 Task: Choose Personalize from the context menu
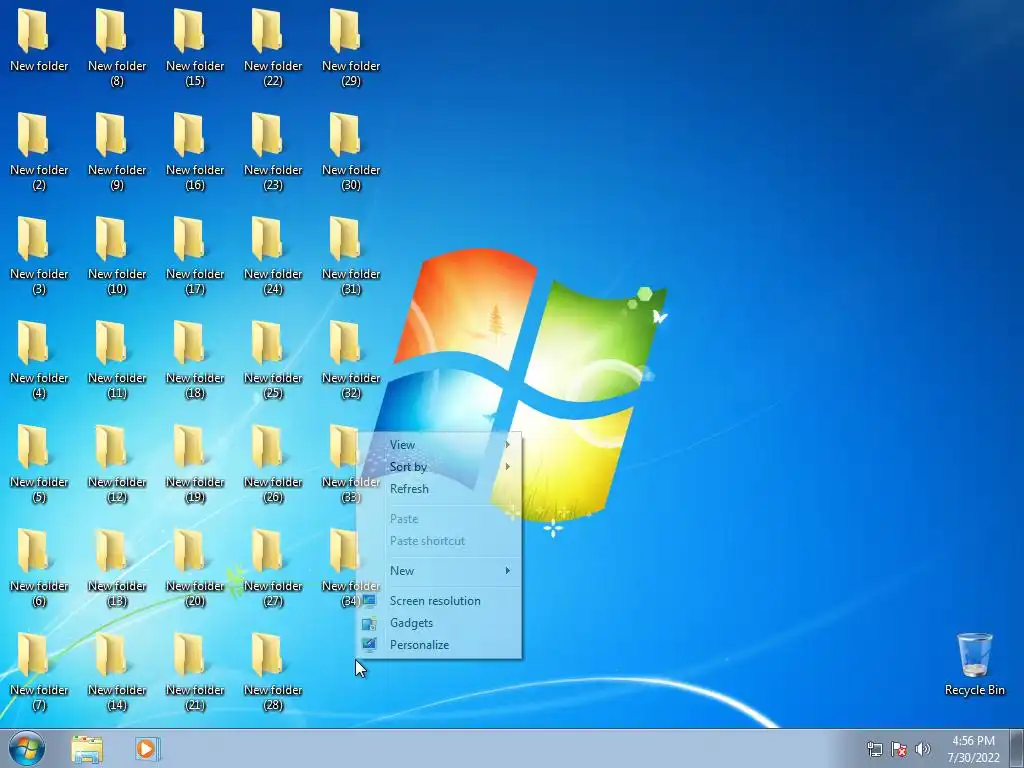point(439,645)
